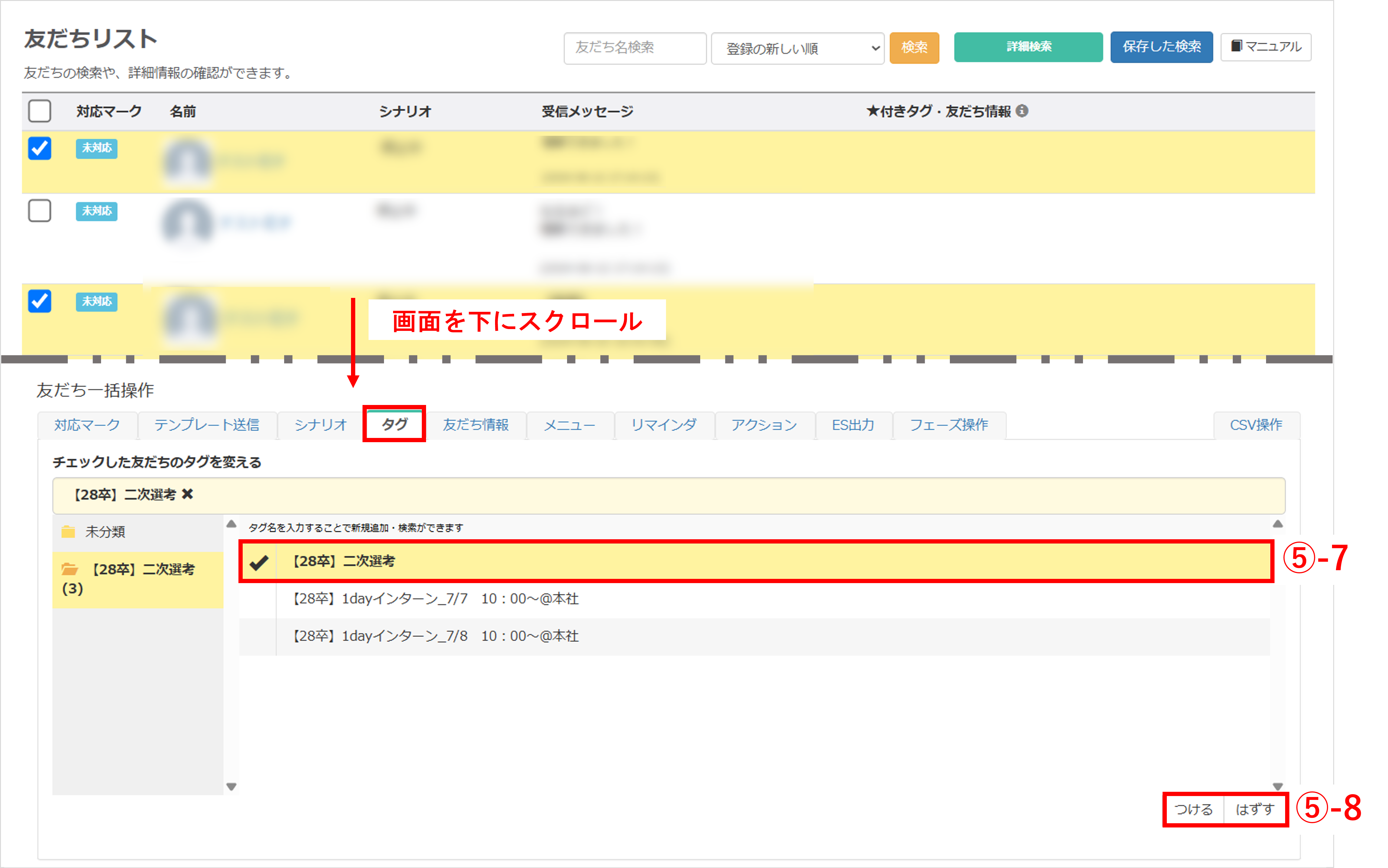
Task: Open the CSV操作 tab
Action: (x=1256, y=425)
